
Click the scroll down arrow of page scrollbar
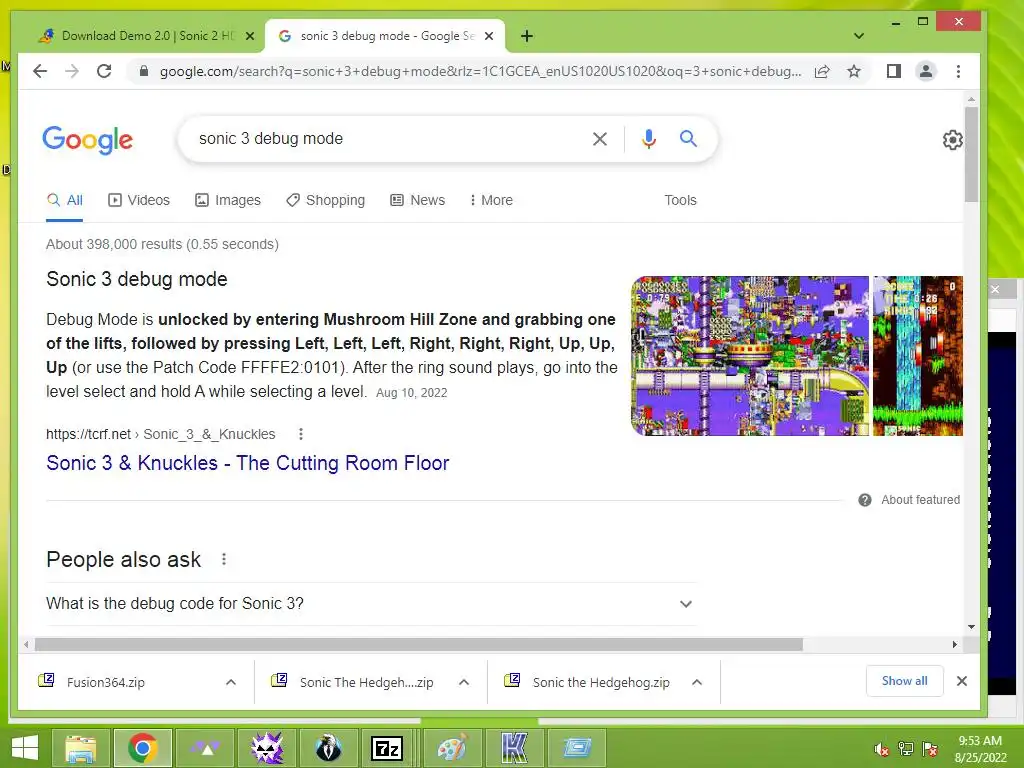pyautogui.click(x=971, y=627)
